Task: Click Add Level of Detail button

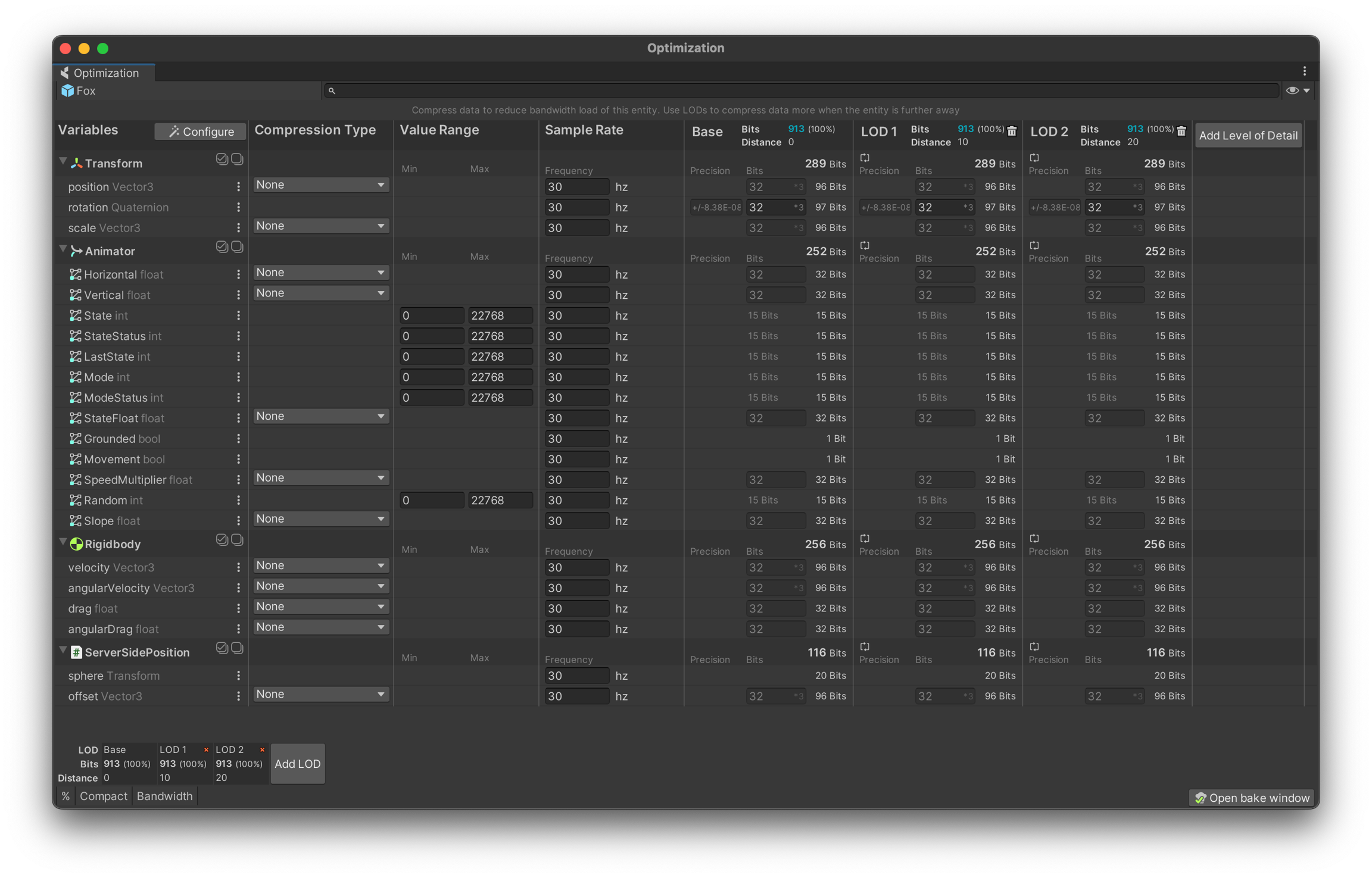Action: [x=1248, y=135]
